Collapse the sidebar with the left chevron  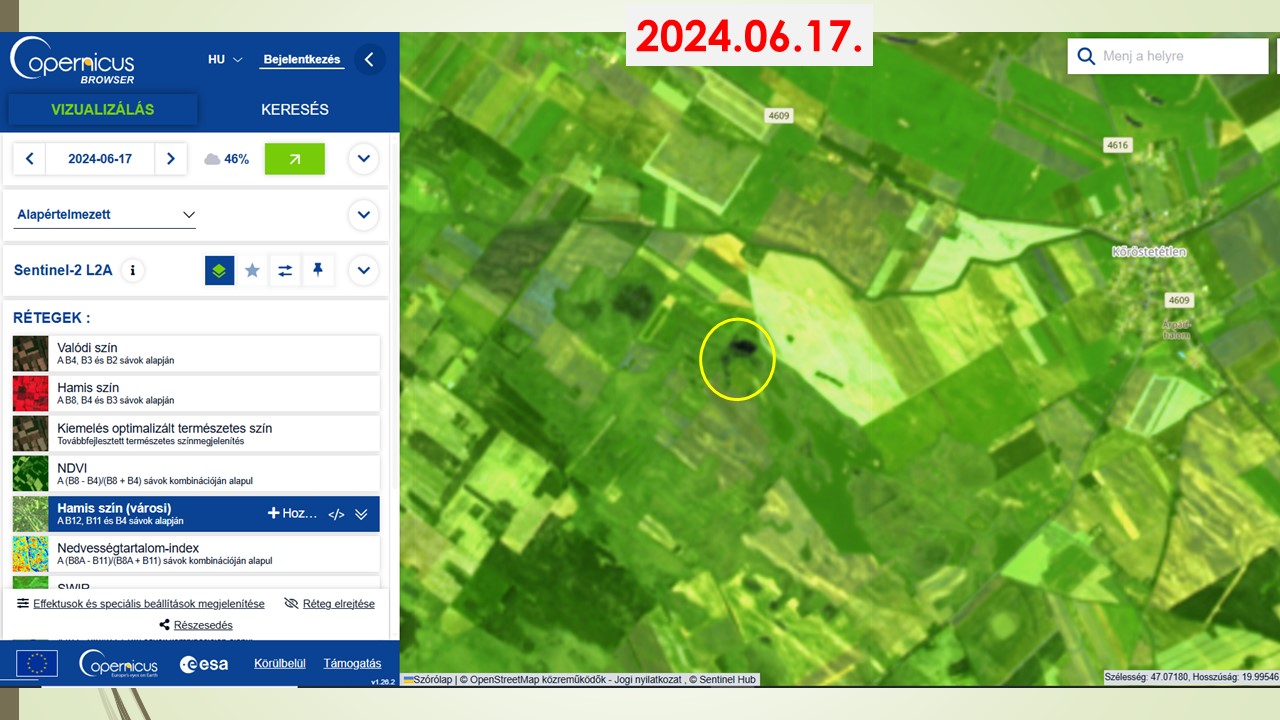(x=369, y=60)
